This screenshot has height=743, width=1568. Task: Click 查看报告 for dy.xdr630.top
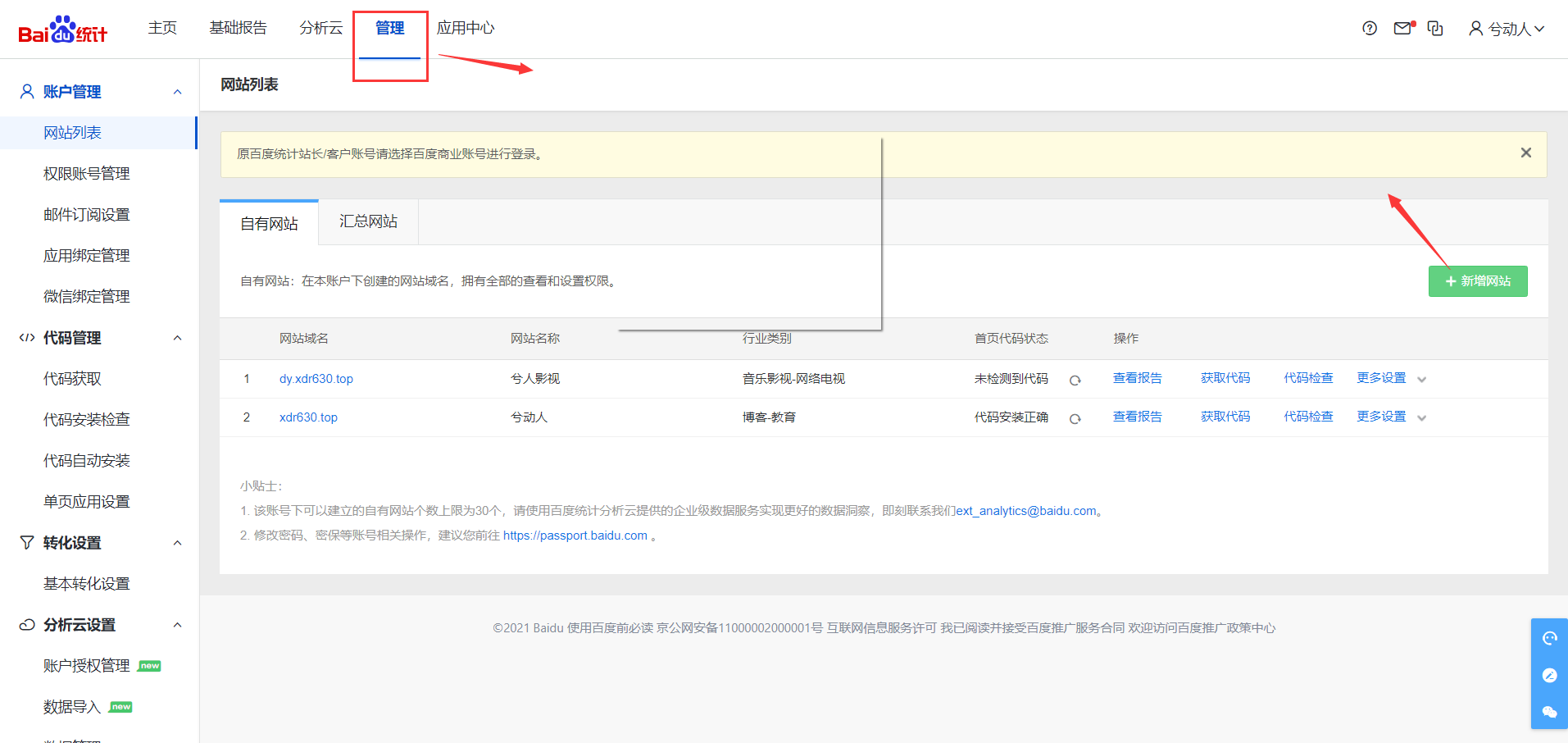[x=1138, y=378]
